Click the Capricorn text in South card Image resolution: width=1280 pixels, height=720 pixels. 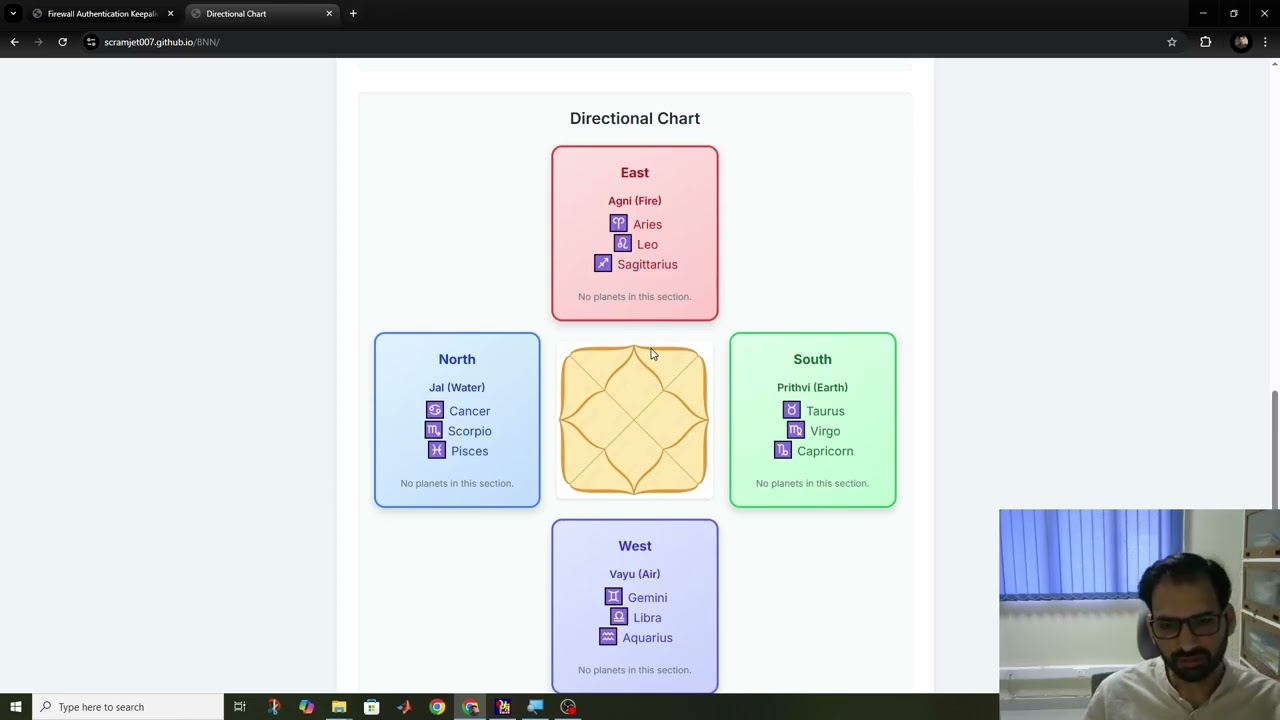click(x=825, y=451)
